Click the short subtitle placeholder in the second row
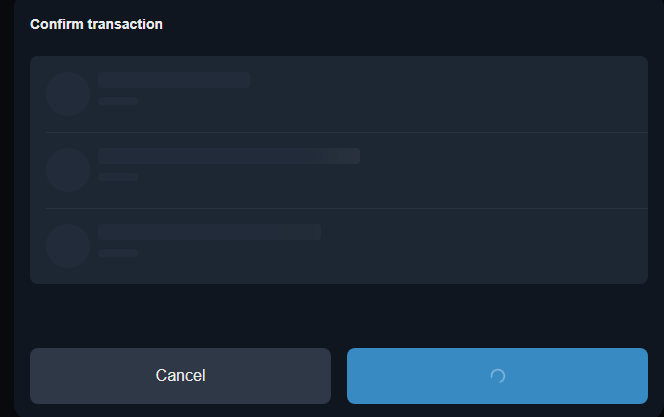 click(x=118, y=177)
